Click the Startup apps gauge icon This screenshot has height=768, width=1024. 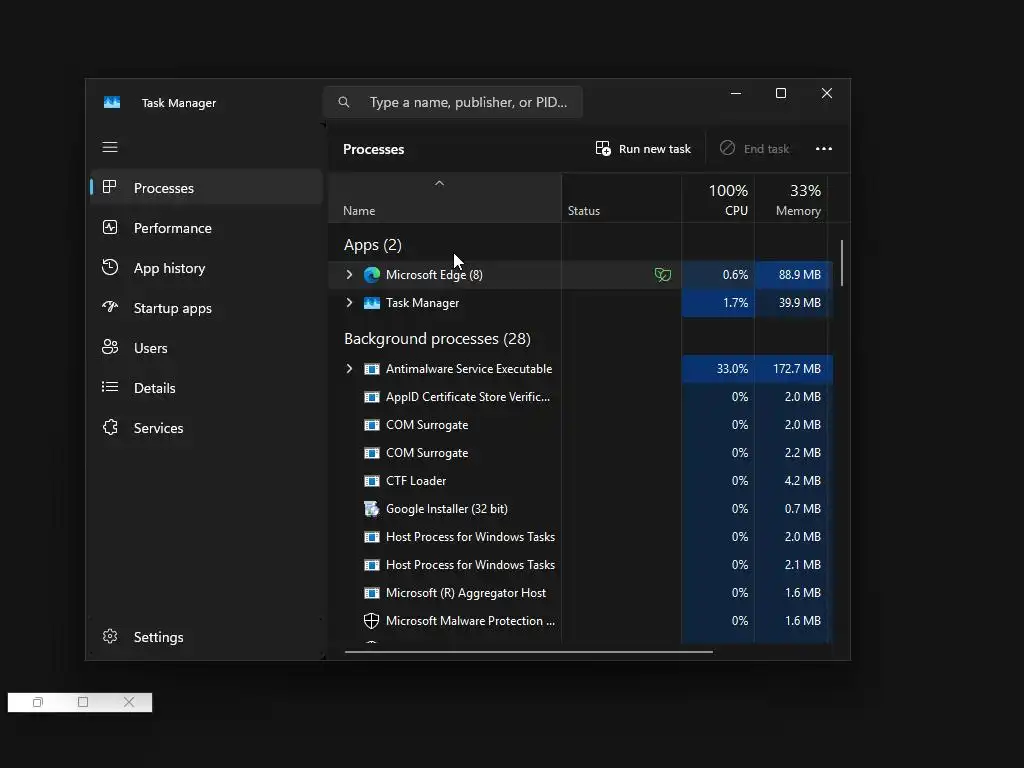[110, 307]
